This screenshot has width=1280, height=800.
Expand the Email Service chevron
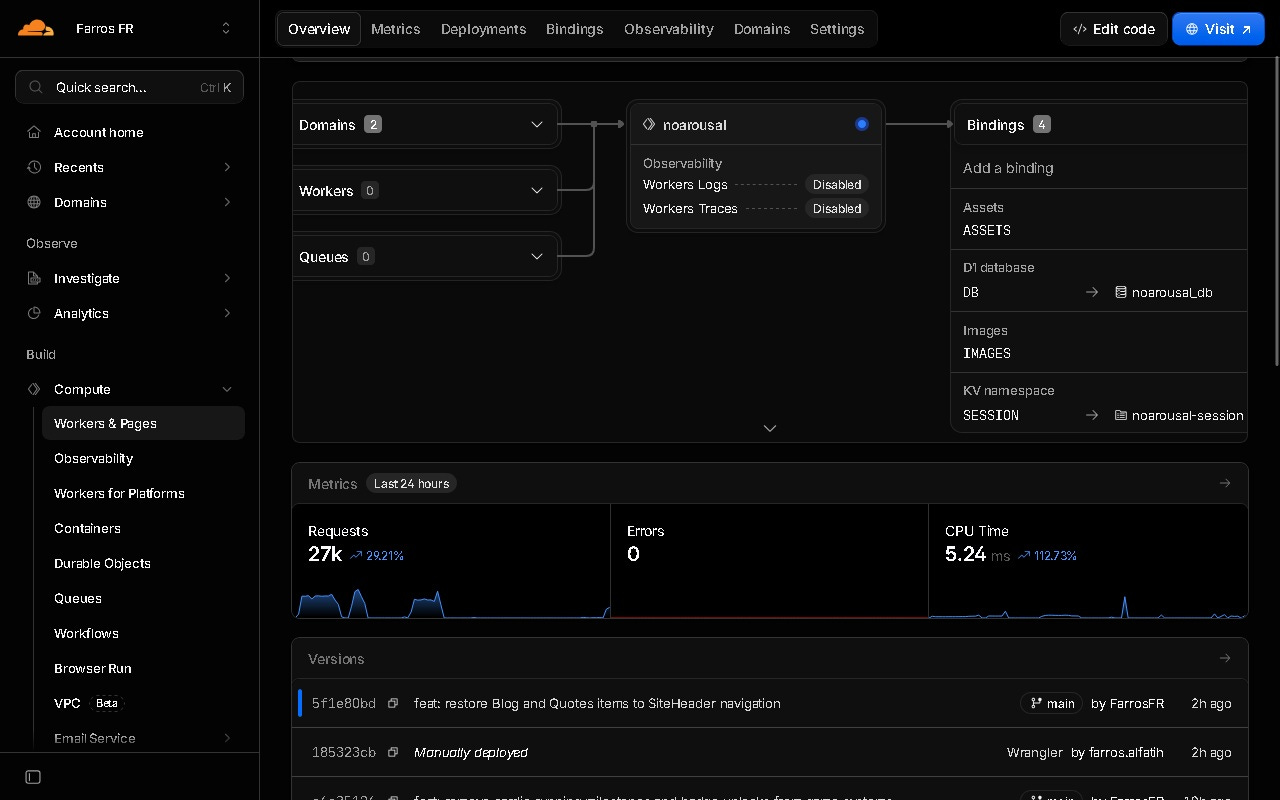pos(227,738)
